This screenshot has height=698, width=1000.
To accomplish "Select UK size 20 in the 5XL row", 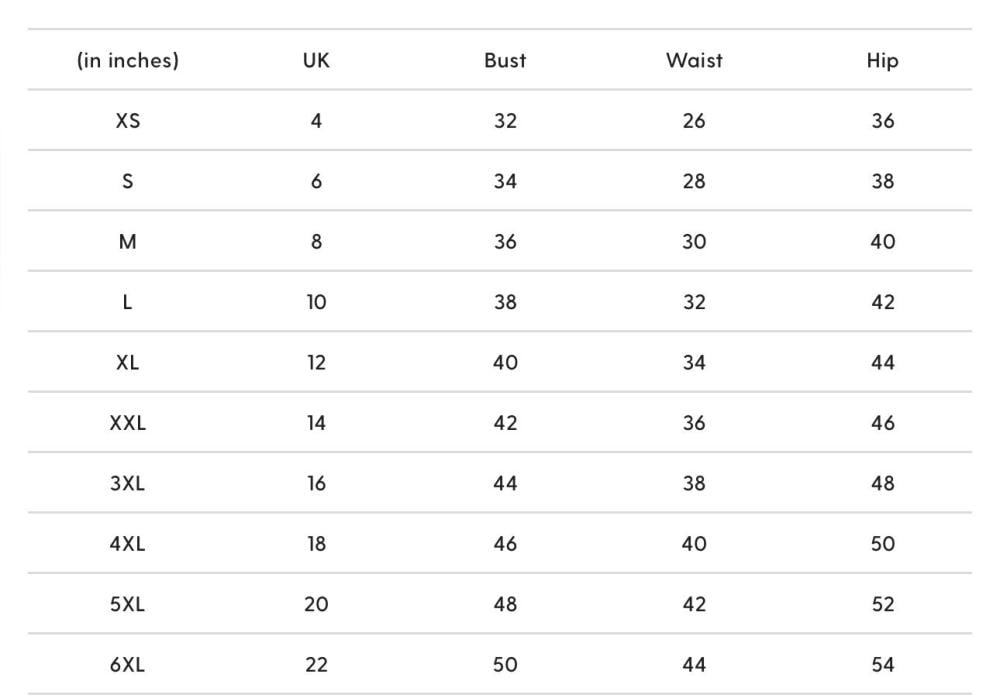I will click(316, 604).
